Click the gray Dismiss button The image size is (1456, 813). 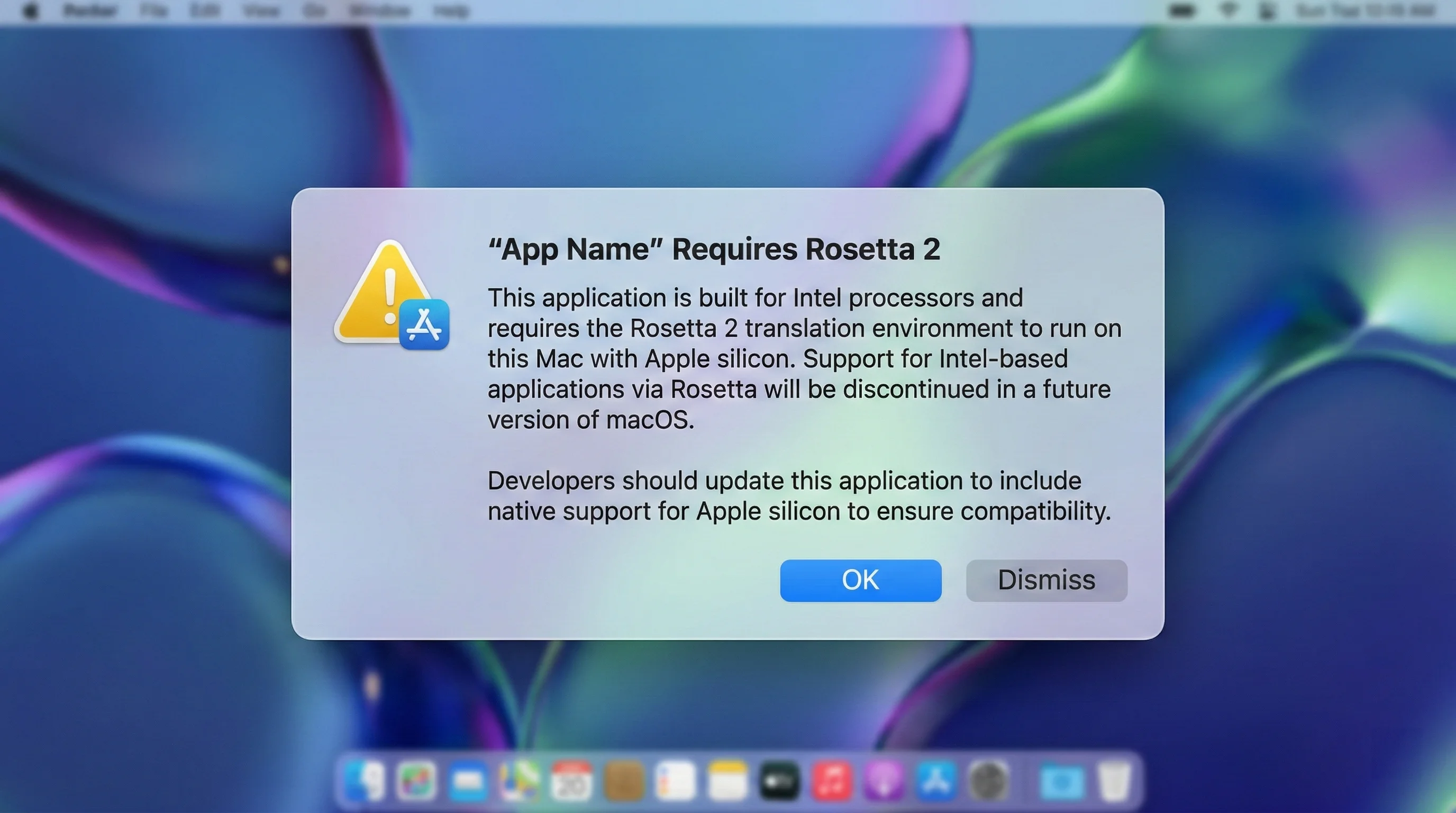point(1046,580)
